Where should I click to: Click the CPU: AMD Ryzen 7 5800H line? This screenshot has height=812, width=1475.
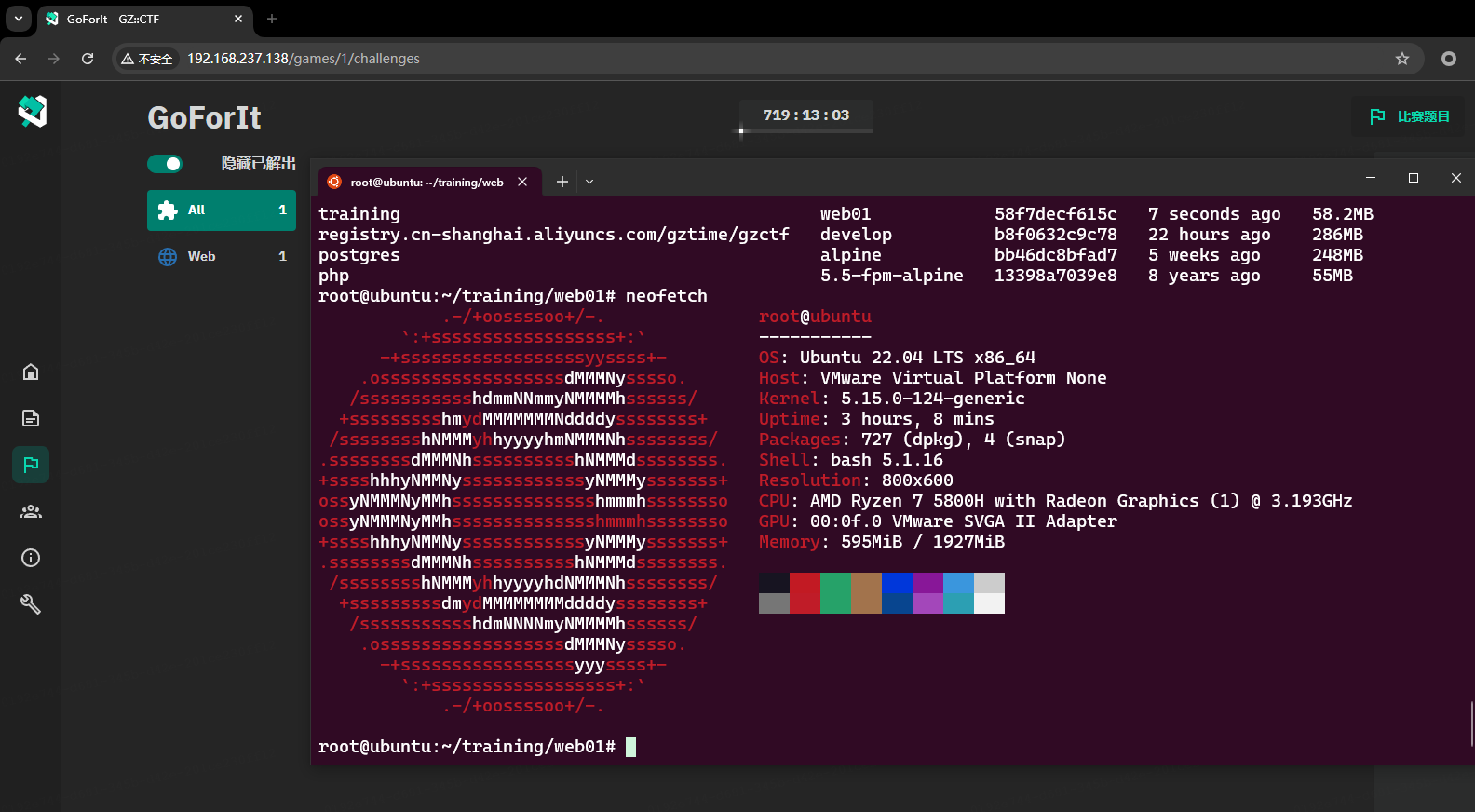coord(1056,501)
